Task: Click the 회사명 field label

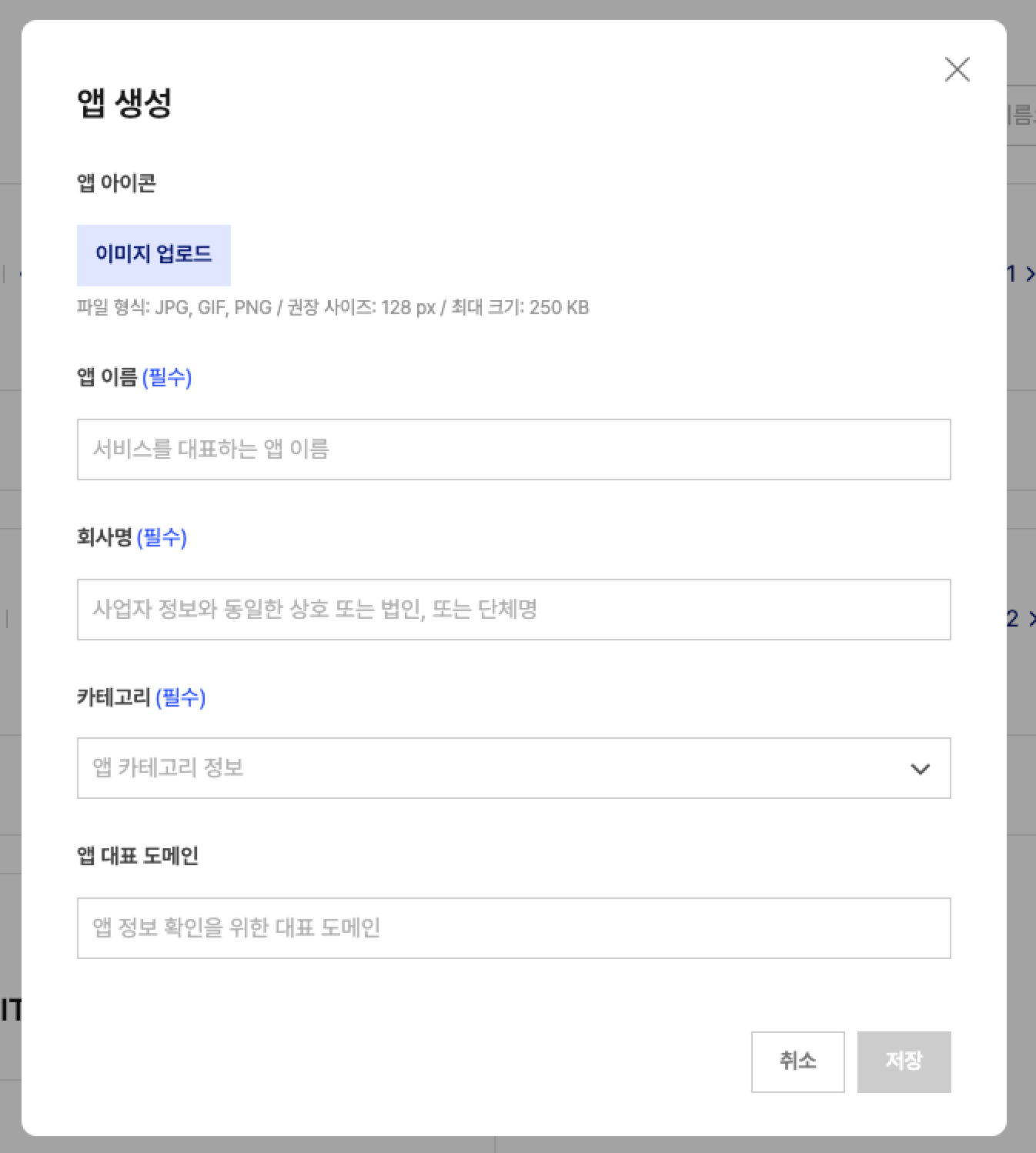Action: coord(105,537)
